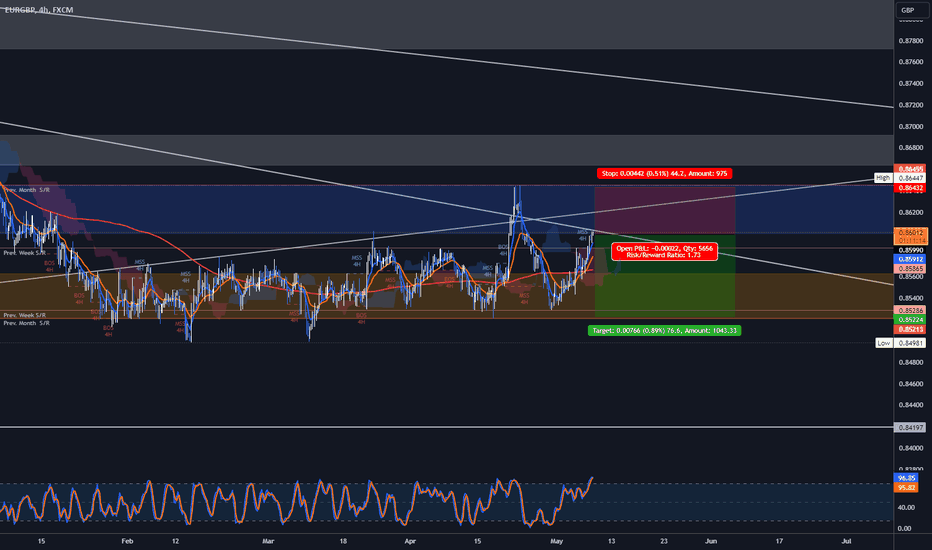Screen dimensions: 932x550
Task: Click the Apr time axis label
Action: coord(410,541)
